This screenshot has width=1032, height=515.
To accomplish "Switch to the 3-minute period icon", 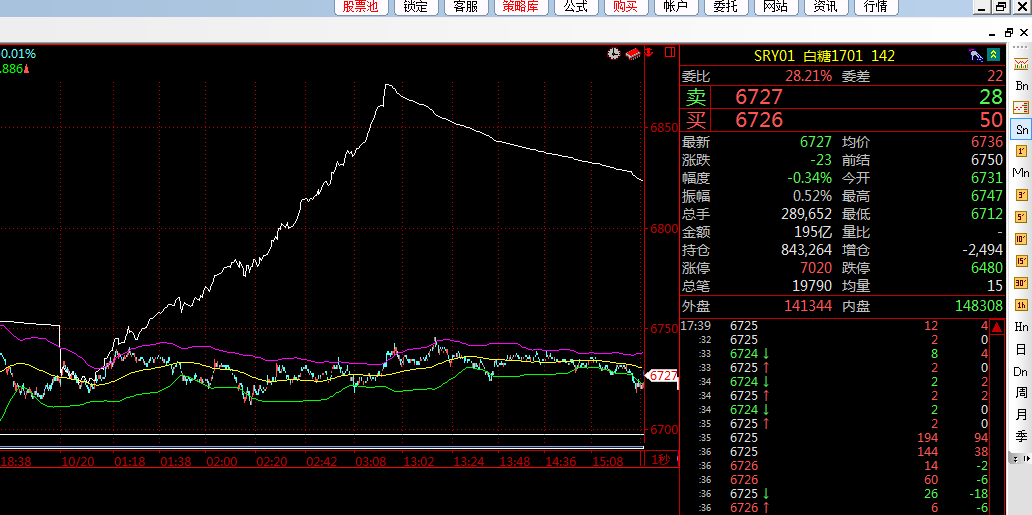I will click(x=1021, y=195).
